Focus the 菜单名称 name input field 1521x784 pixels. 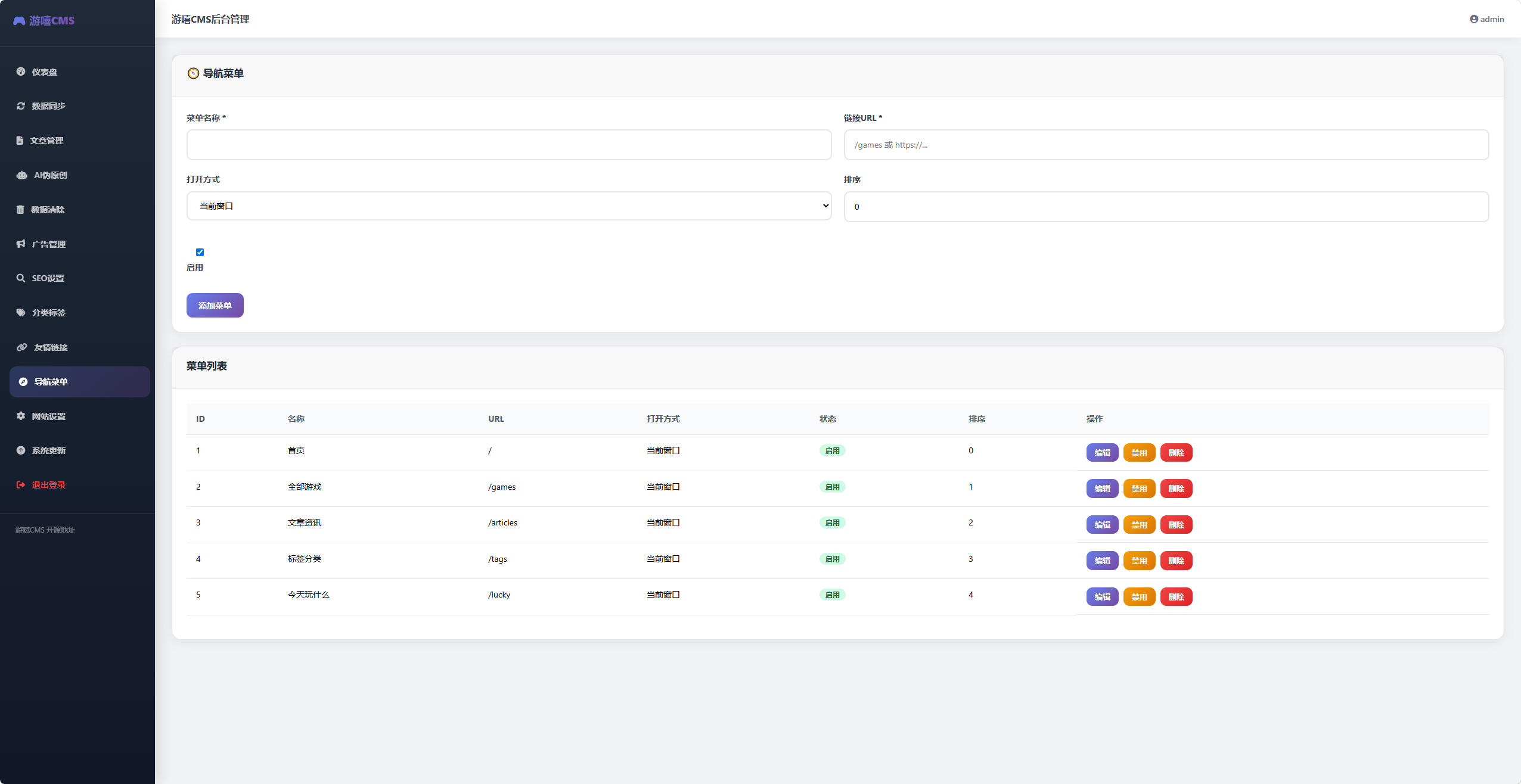coord(509,145)
